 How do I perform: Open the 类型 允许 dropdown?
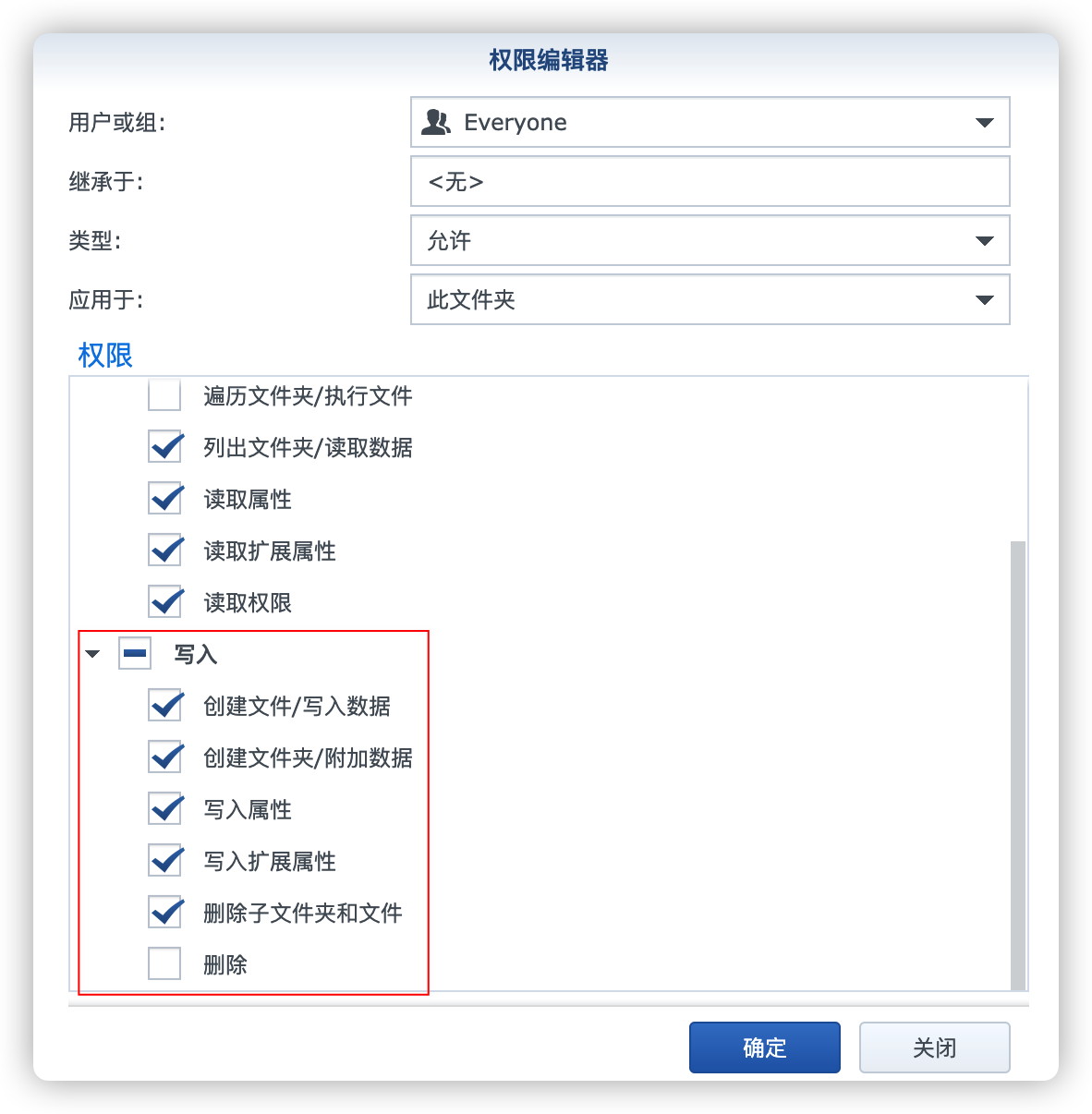coord(710,240)
